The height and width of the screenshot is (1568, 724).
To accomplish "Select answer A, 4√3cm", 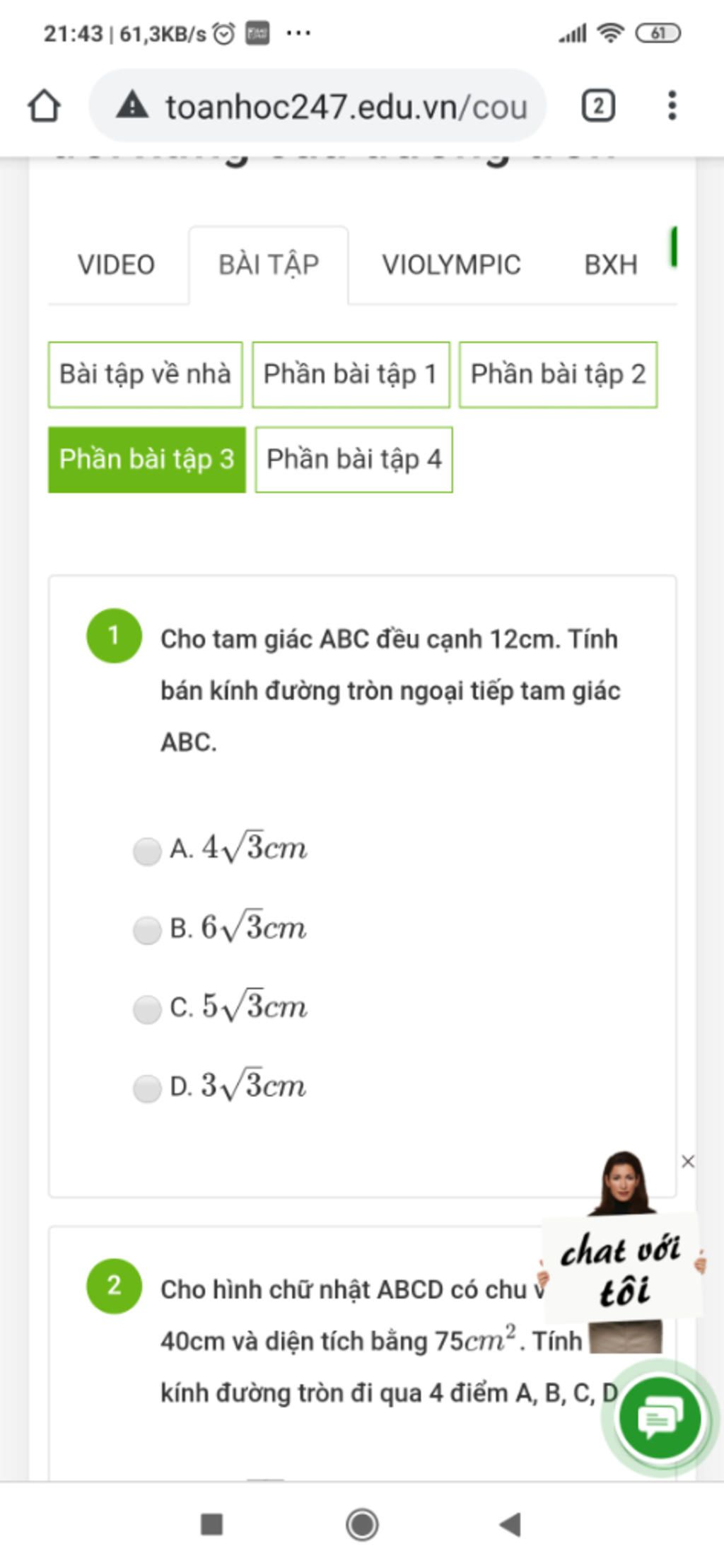I will pos(147,851).
